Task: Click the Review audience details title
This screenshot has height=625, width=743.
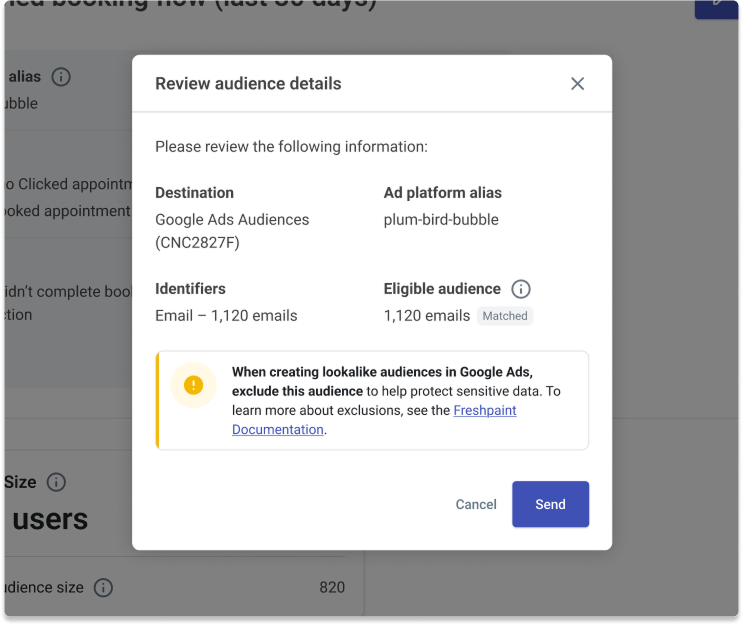Action: (248, 84)
